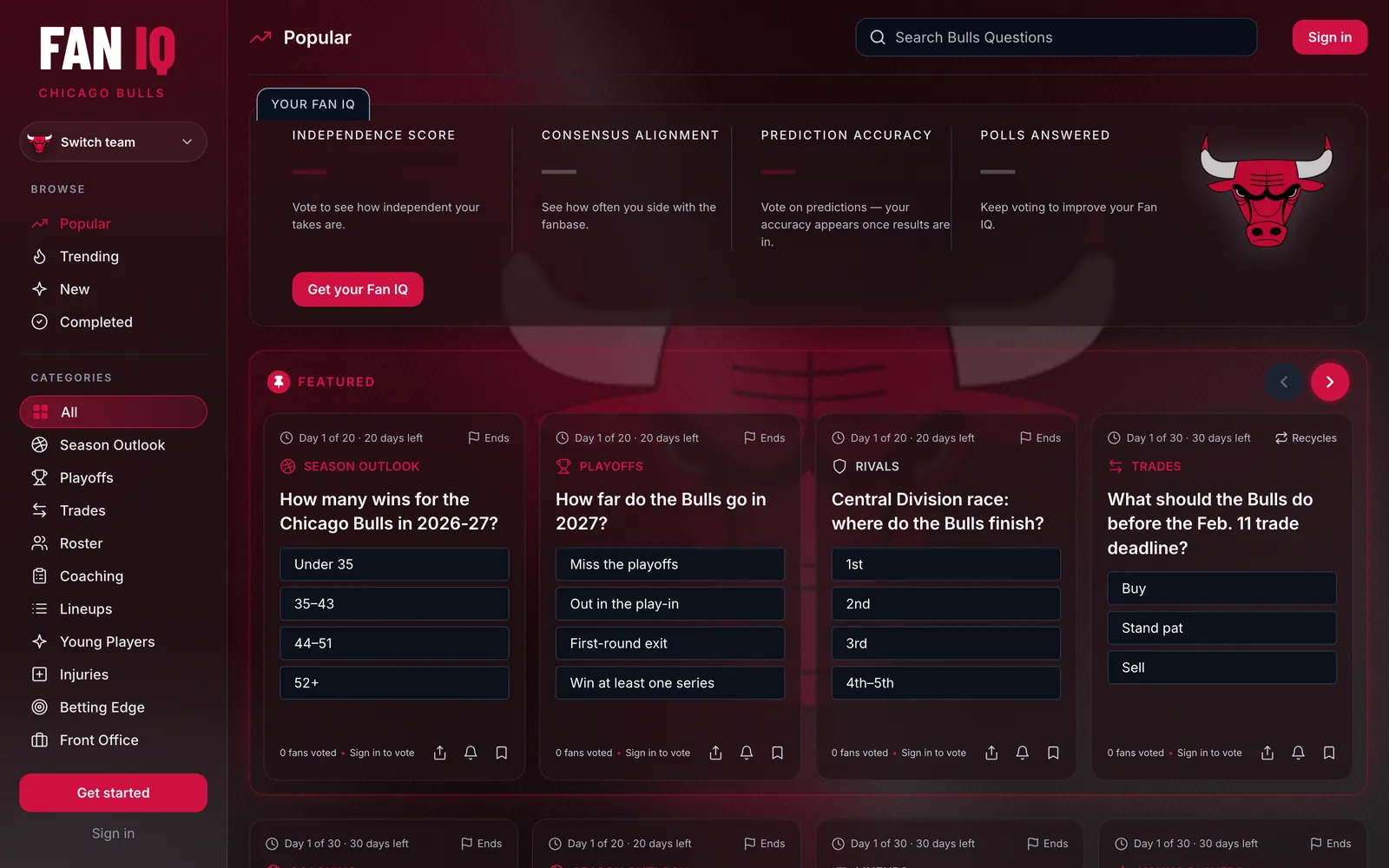Open the Trending browse section

click(x=113, y=257)
